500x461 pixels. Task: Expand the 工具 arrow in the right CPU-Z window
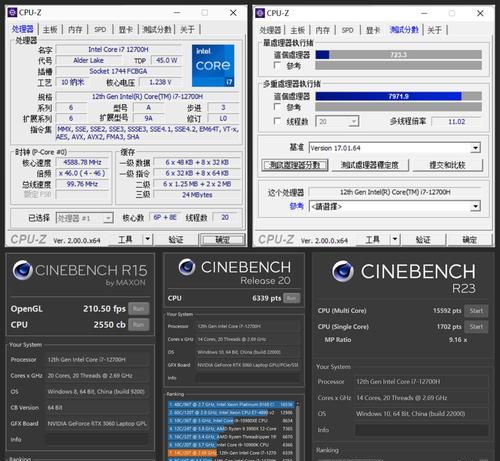[x=395, y=239]
